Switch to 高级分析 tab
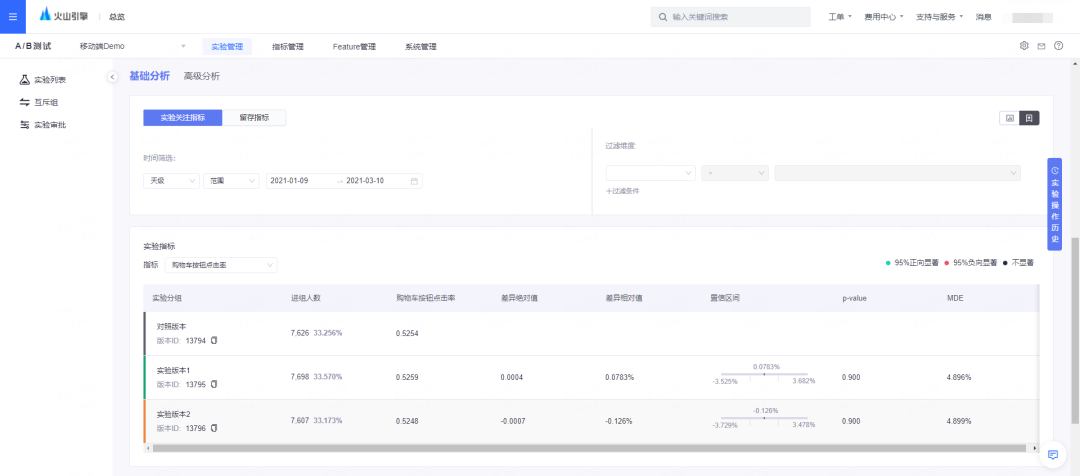The width and height of the screenshot is (1080, 476). pyautogui.click(x=202, y=76)
